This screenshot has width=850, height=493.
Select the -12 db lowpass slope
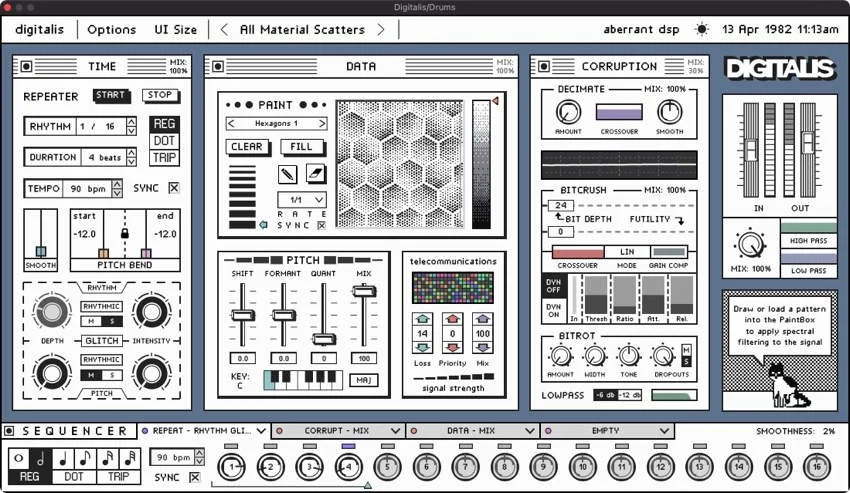point(629,395)
